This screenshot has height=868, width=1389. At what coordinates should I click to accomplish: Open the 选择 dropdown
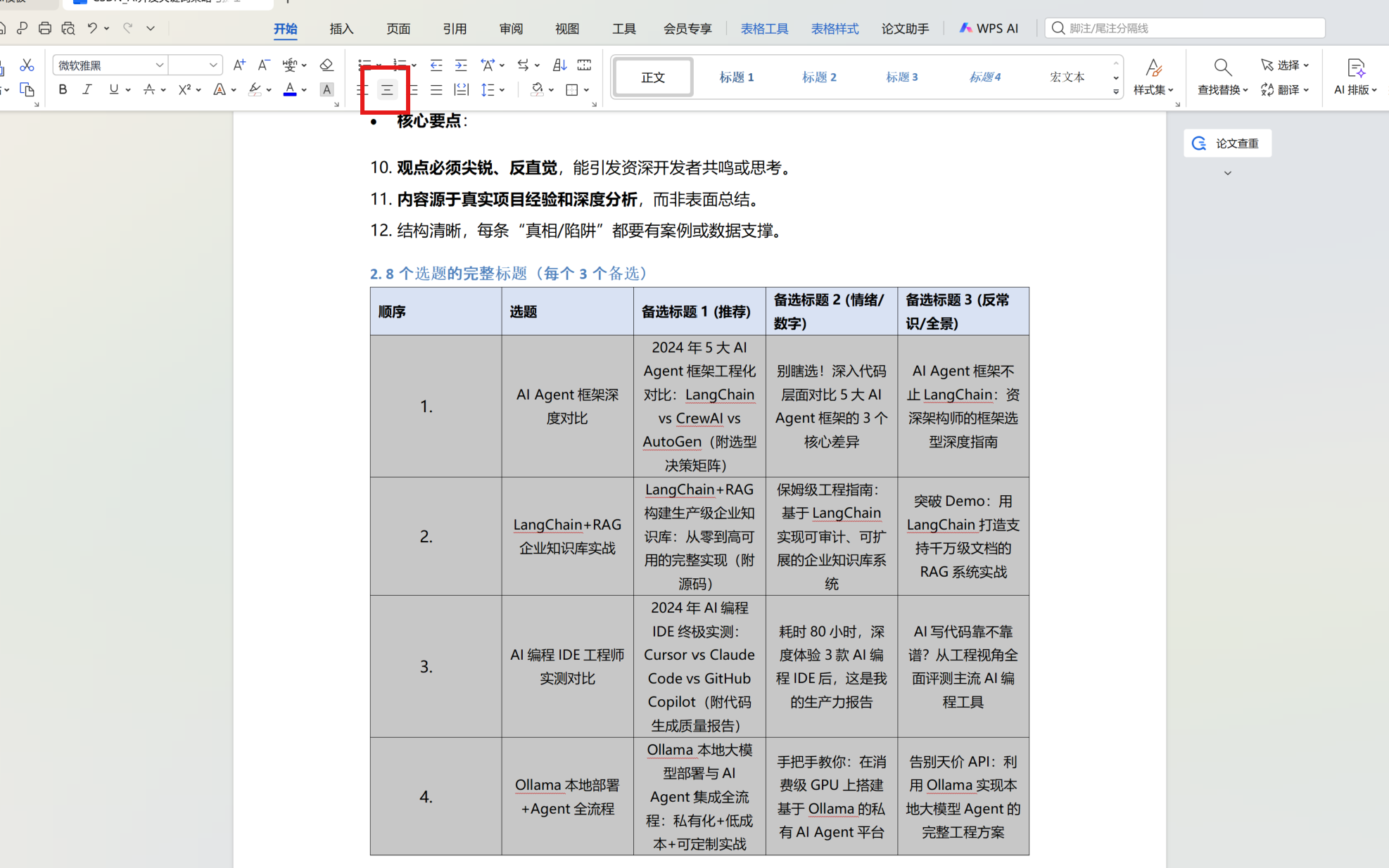click(x=1285, y=65)
